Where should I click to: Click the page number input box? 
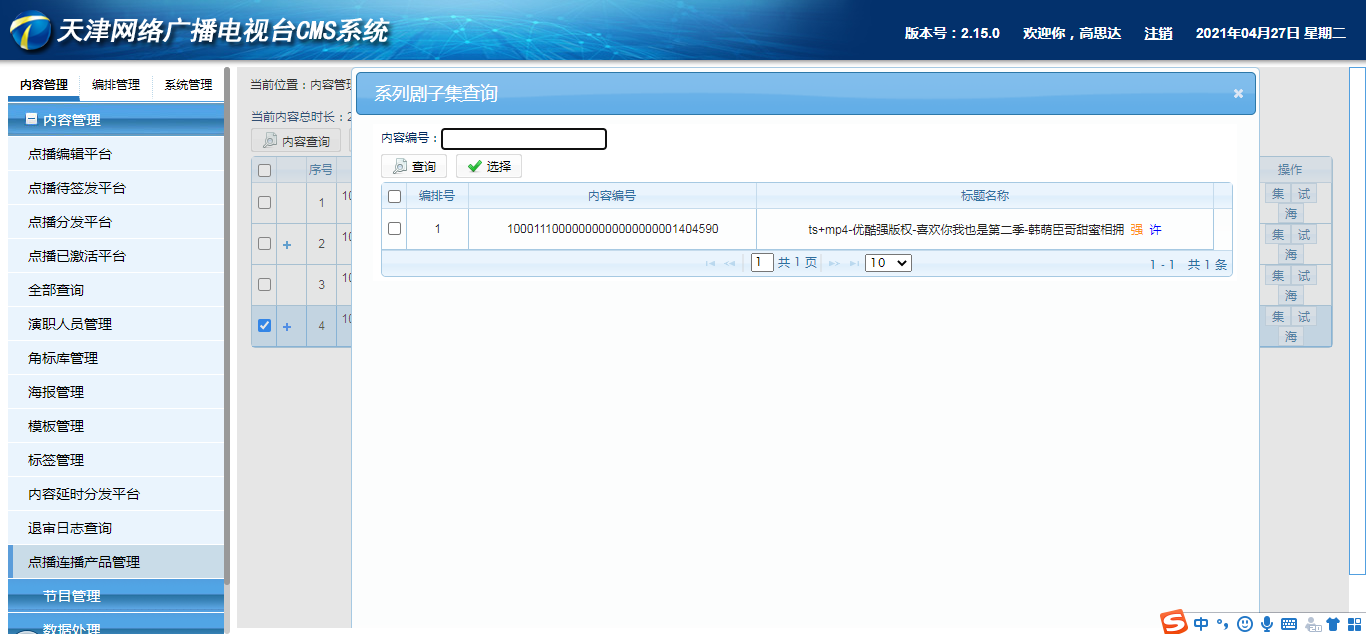762,263
